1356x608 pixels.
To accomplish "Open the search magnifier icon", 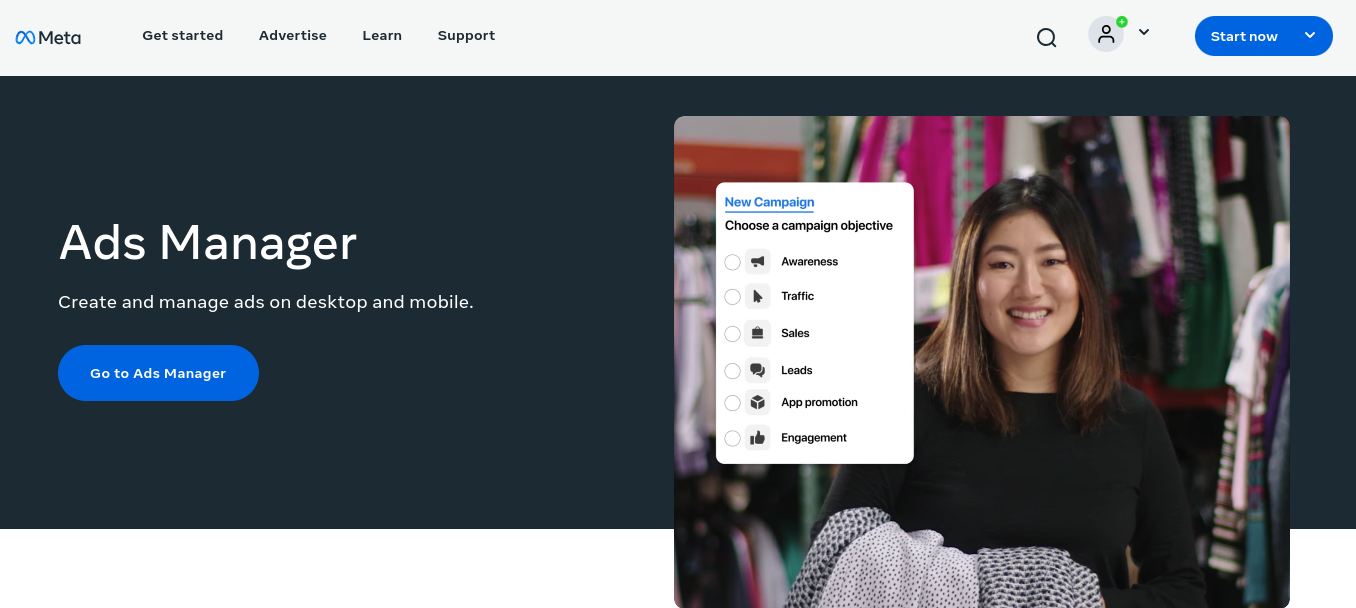I will (1046, 38).
